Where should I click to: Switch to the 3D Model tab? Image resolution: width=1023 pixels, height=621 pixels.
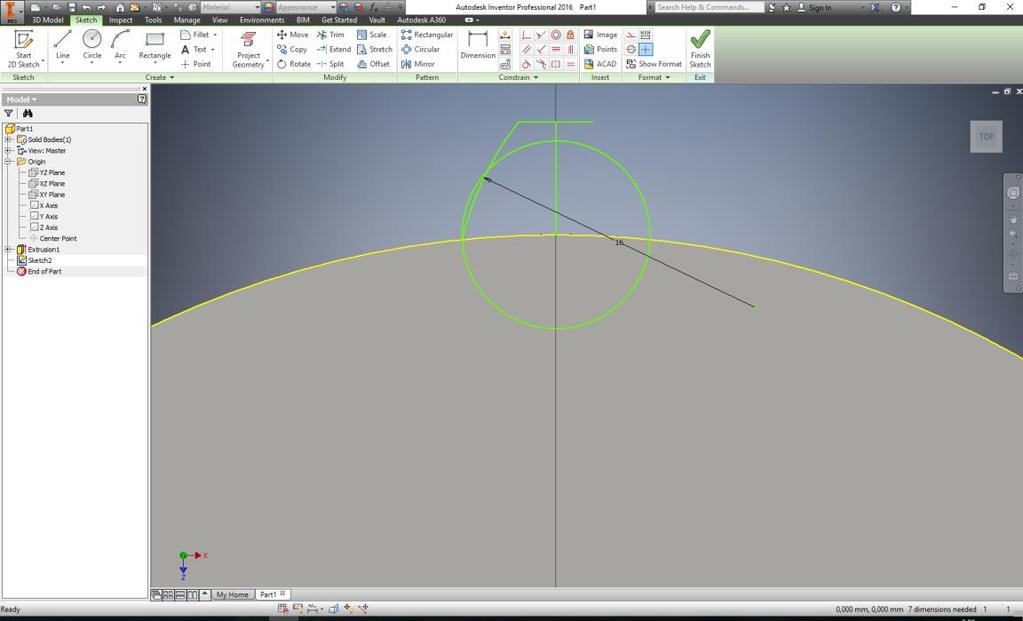tap(48, 20)
